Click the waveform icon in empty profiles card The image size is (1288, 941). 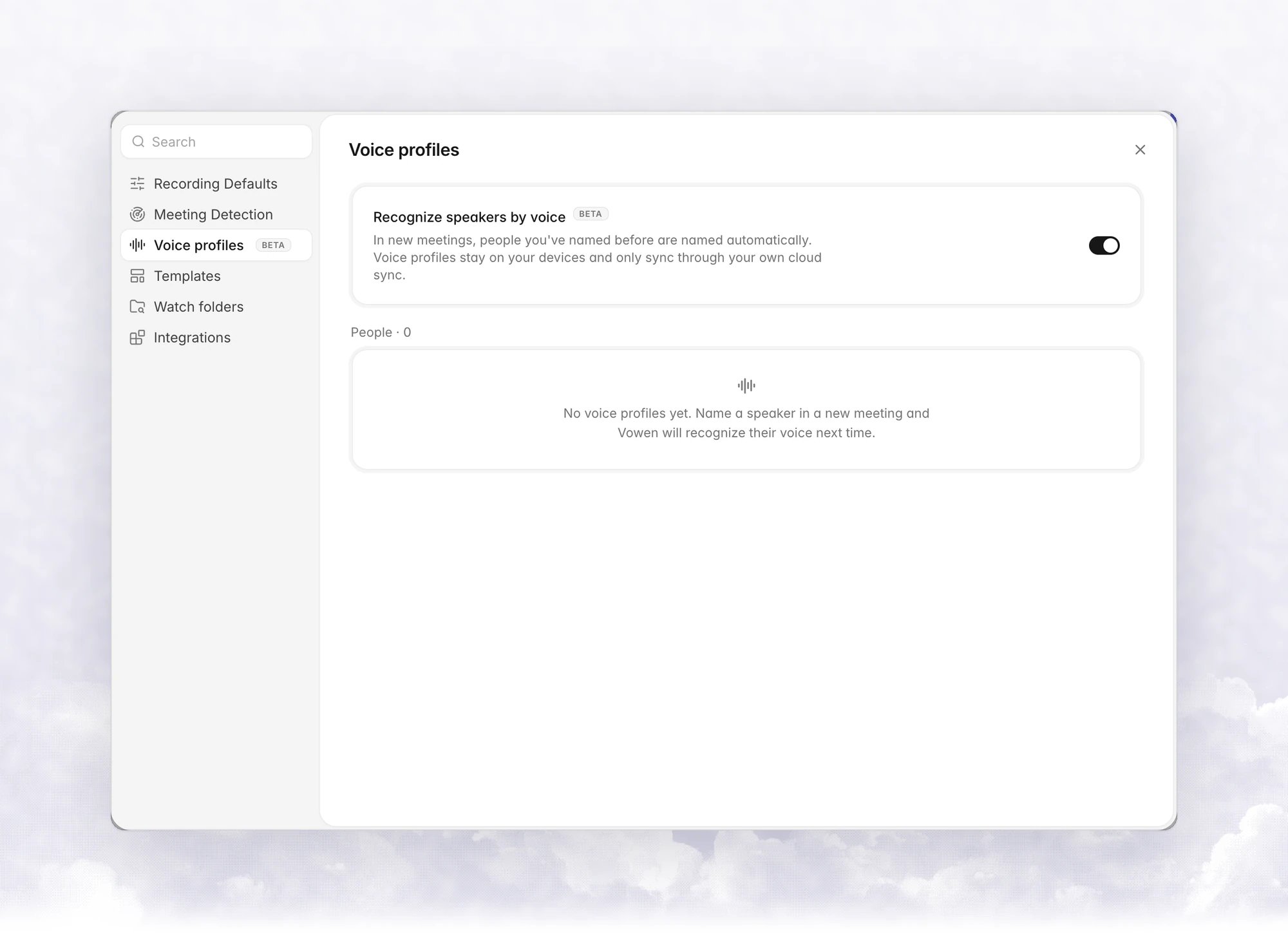(746, 386)
